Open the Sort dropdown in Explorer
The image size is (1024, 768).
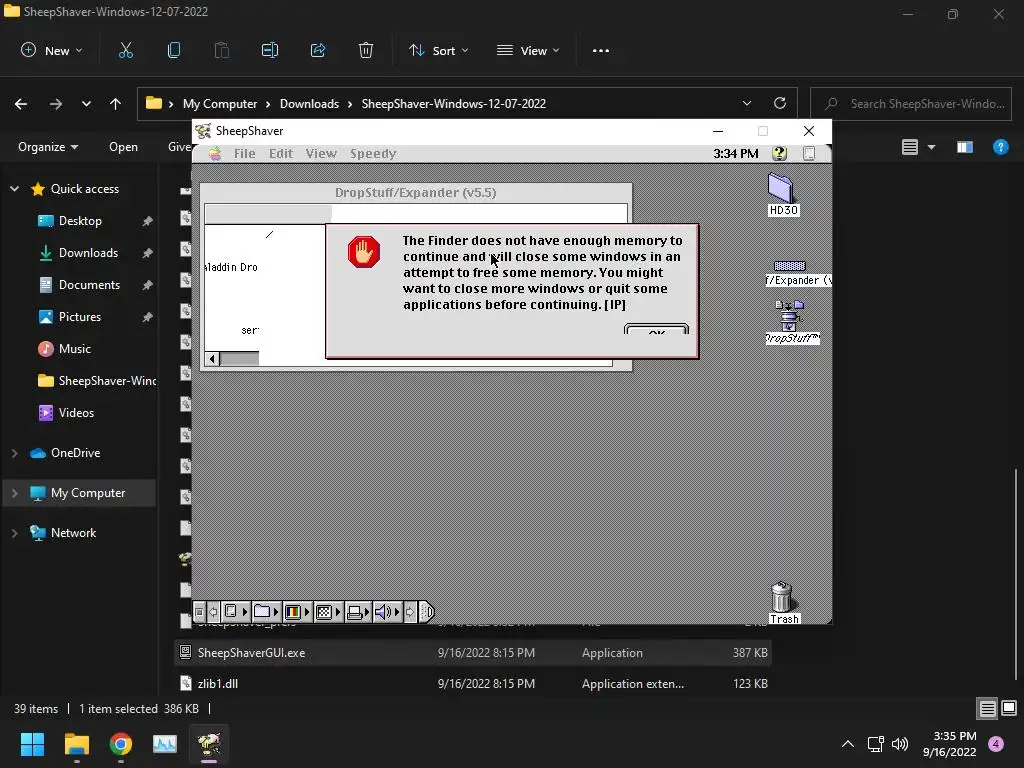click(x=438, y=50)
